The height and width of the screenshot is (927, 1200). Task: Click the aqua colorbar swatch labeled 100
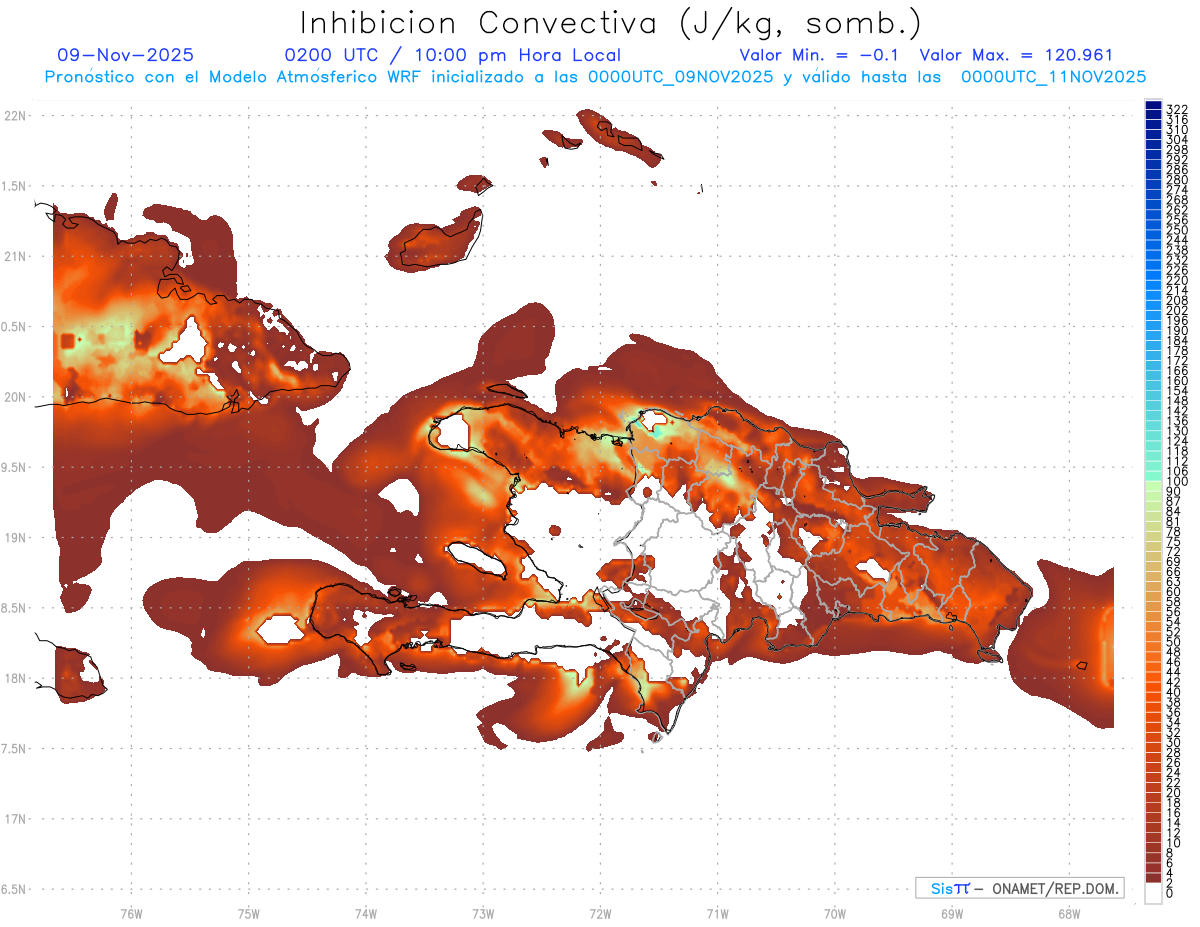pos(1153,476)
